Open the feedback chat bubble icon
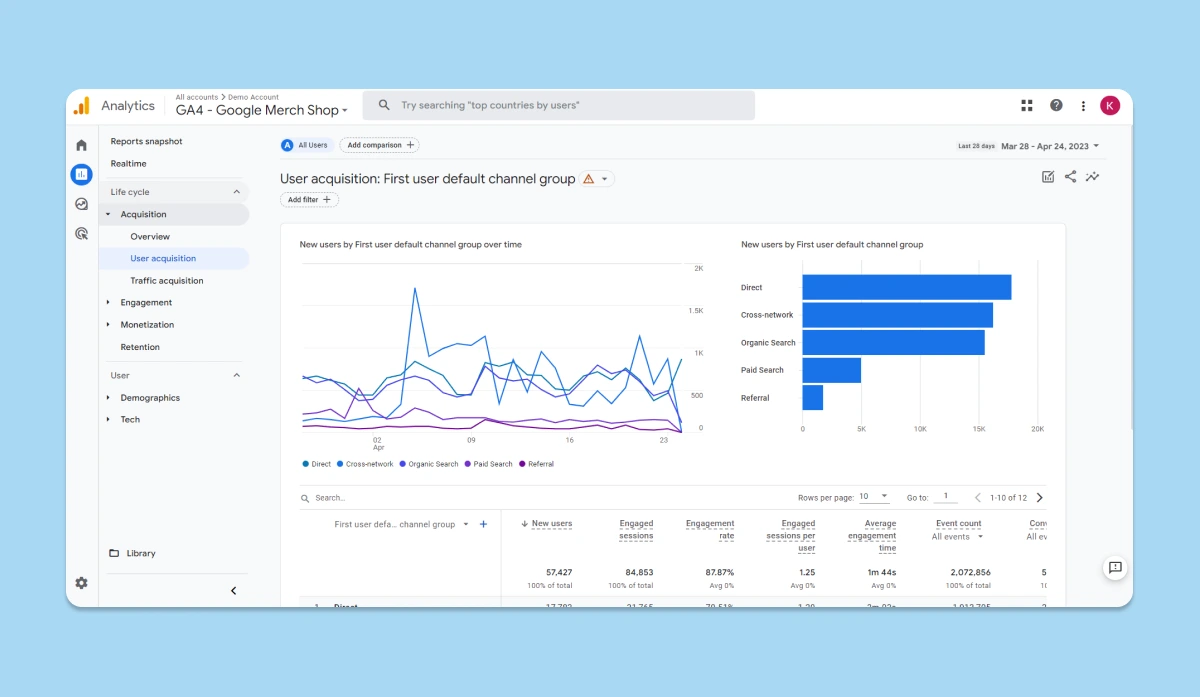Screen dimensions: 1200x697 [x=1116, y=567]
